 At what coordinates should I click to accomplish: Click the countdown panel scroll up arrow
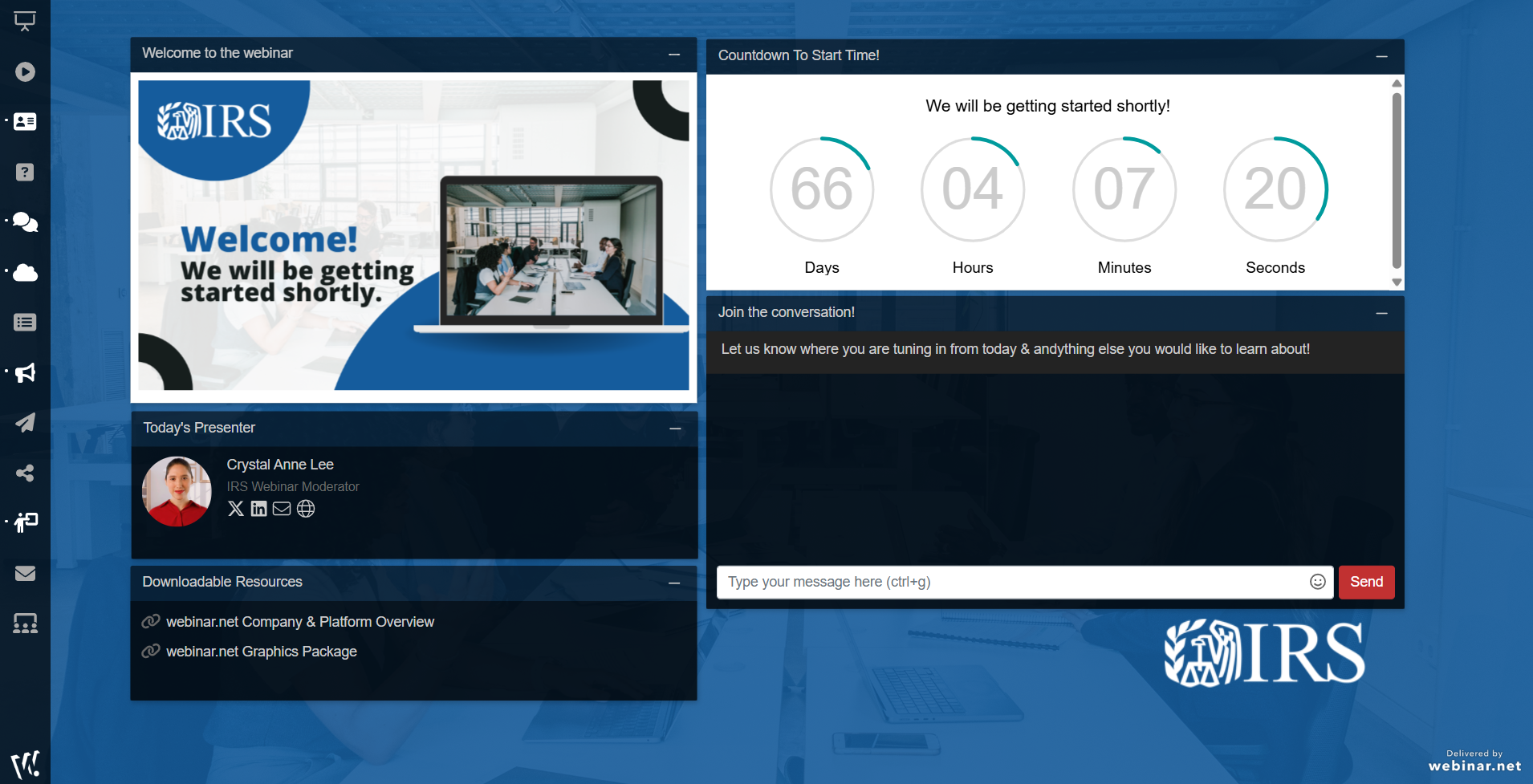[1397, 83]
